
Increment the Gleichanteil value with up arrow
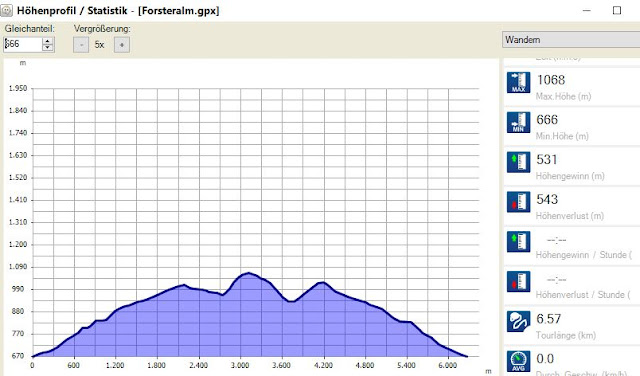48,41
